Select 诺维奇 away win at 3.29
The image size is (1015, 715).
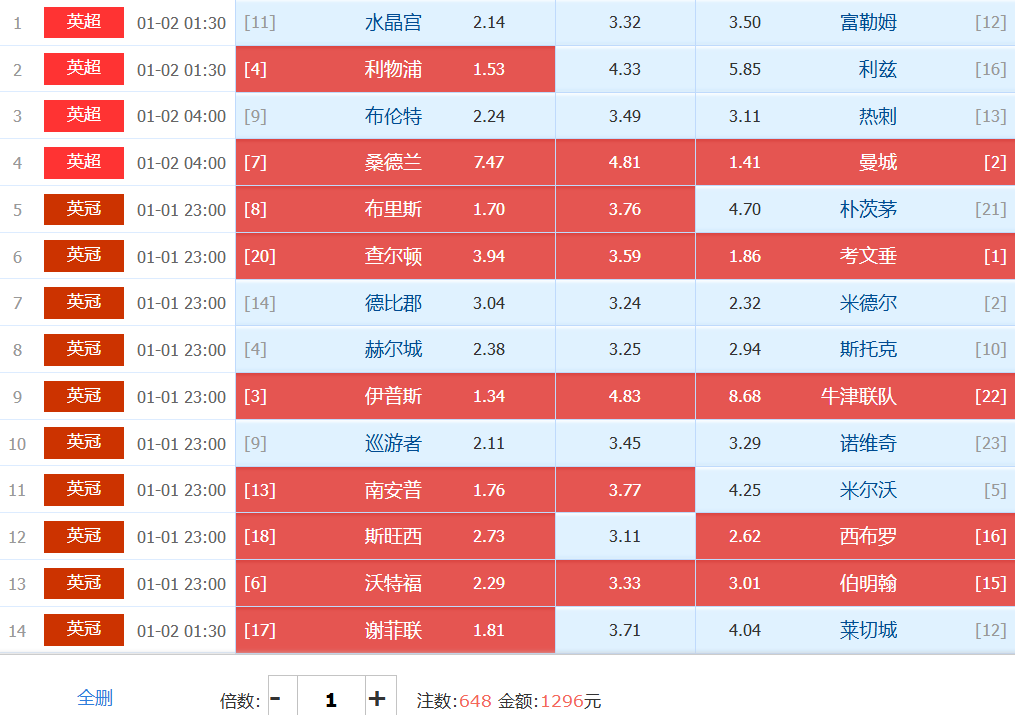pos(855,443)
